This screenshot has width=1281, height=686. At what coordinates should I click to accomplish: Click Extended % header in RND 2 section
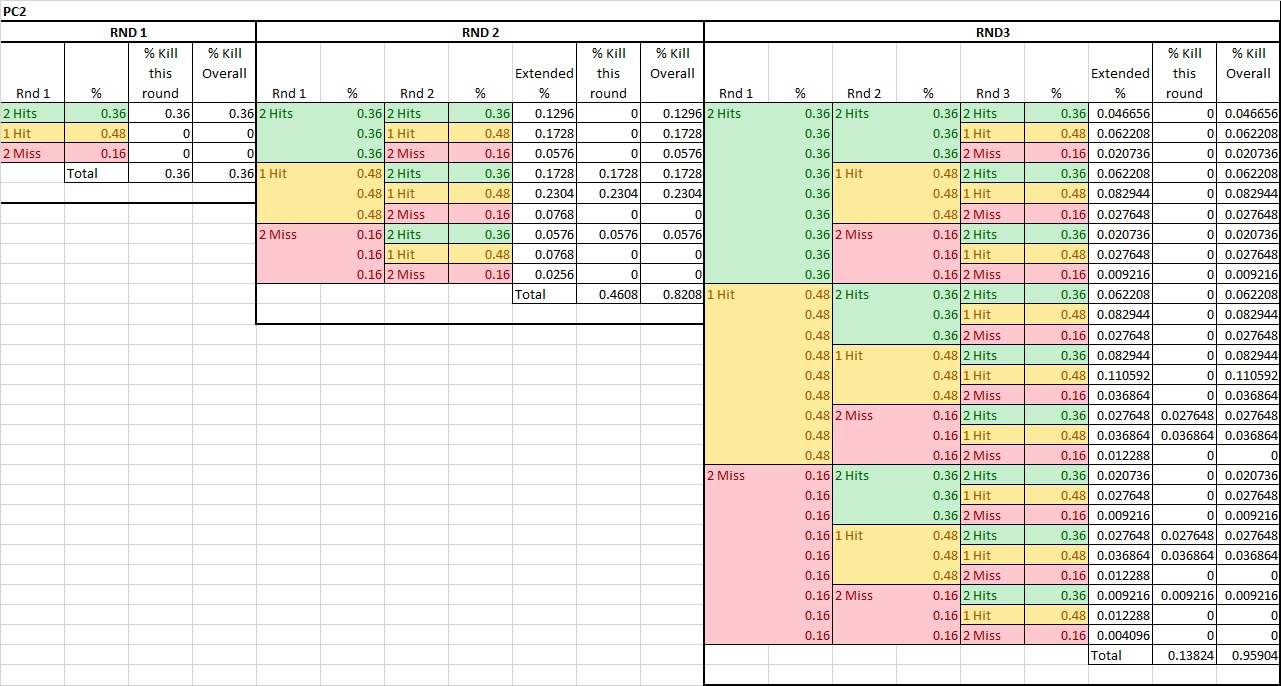pos(544,83)
